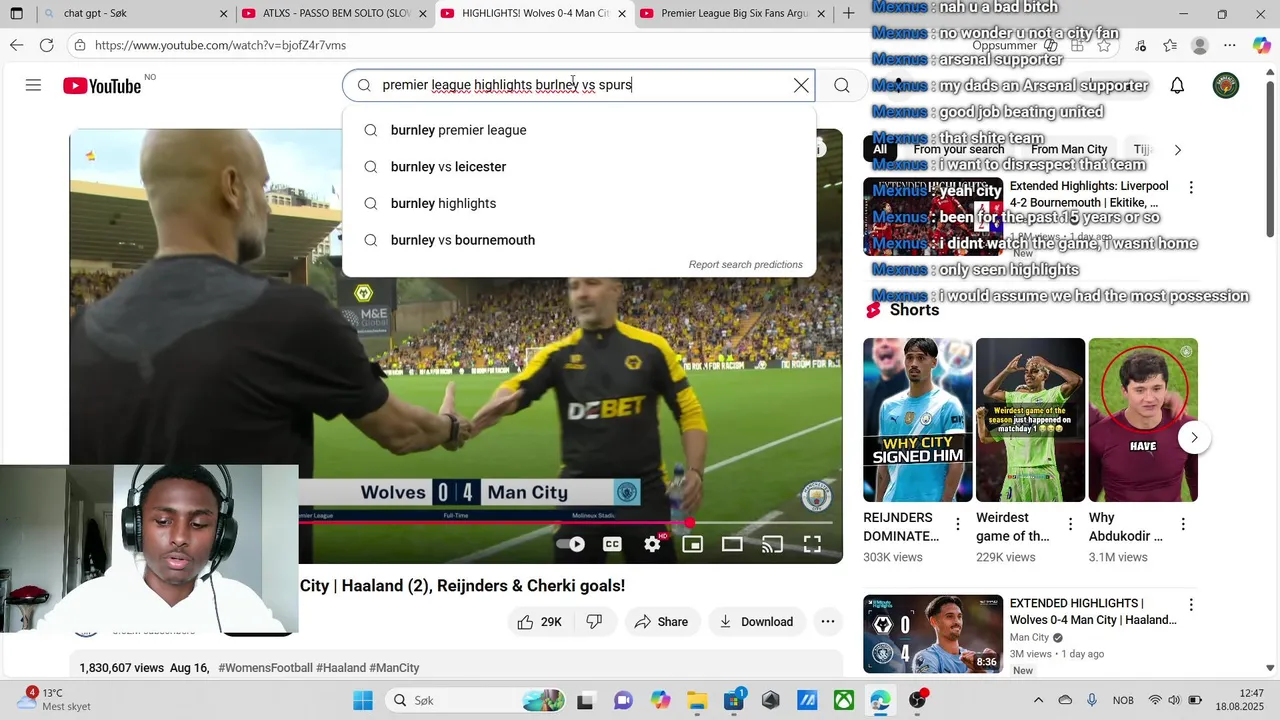The height and width of the screenshot is (720, 1280).
Task: Seek on the red video progress bar
Action: click(565, 522)
